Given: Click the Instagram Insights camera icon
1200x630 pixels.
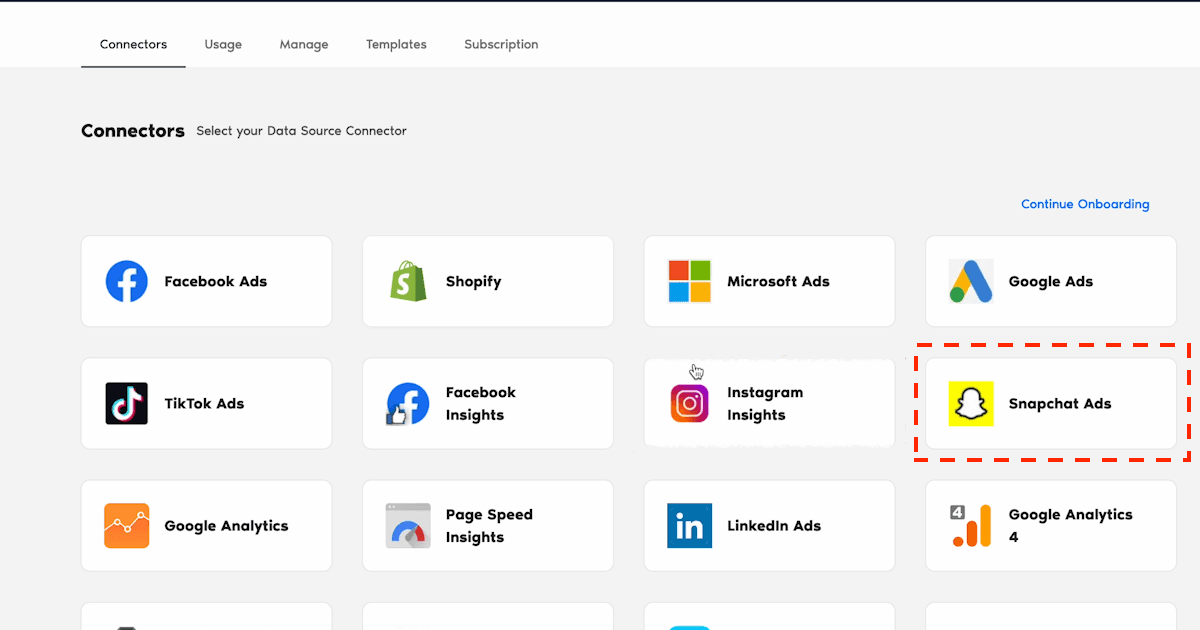Looking at the screenshot, I should point(690,404).
